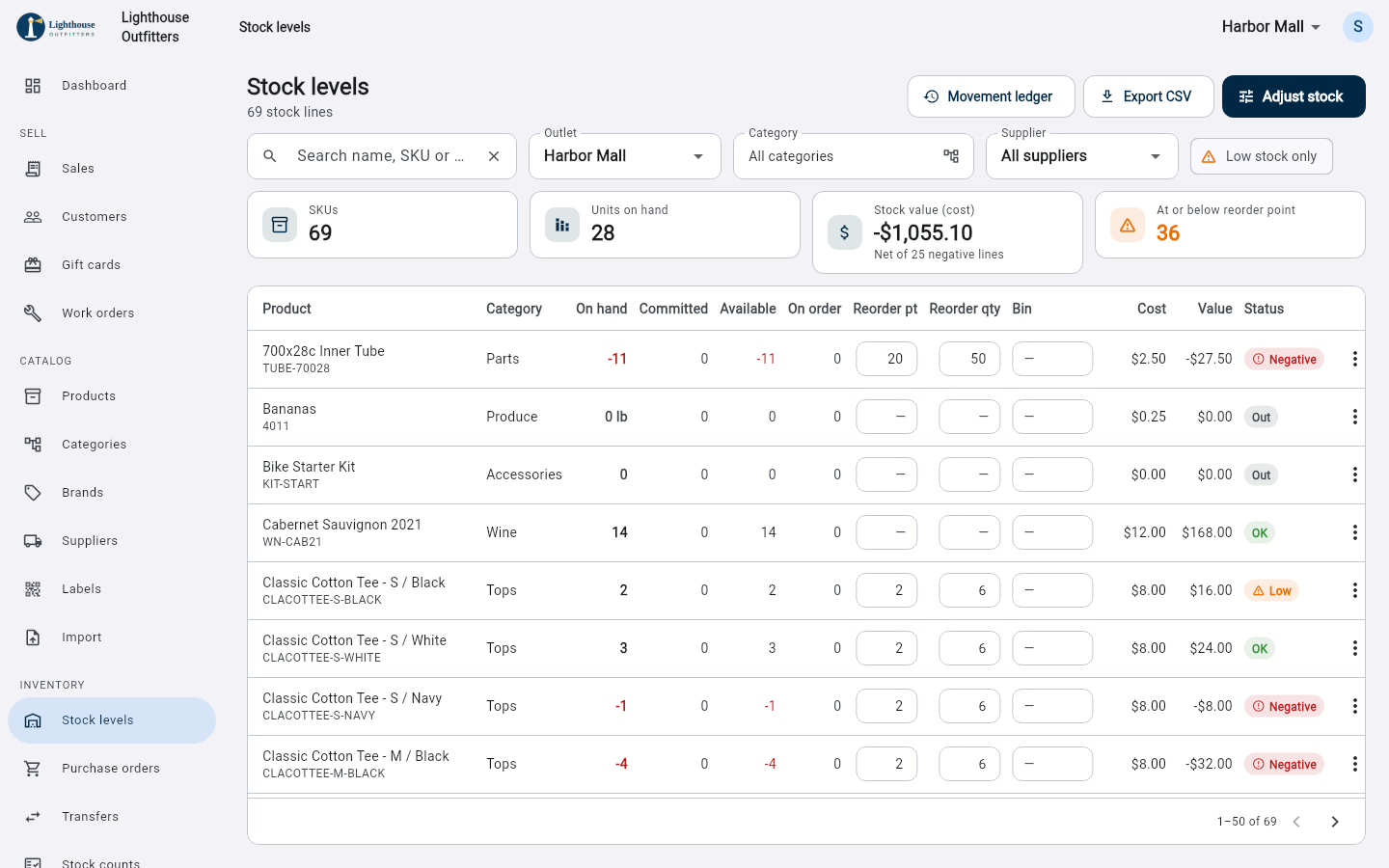This screenshot has width=1389, height=868.
Task: Go to Sales in the sidebar
Action: click(x=112, y=169)
